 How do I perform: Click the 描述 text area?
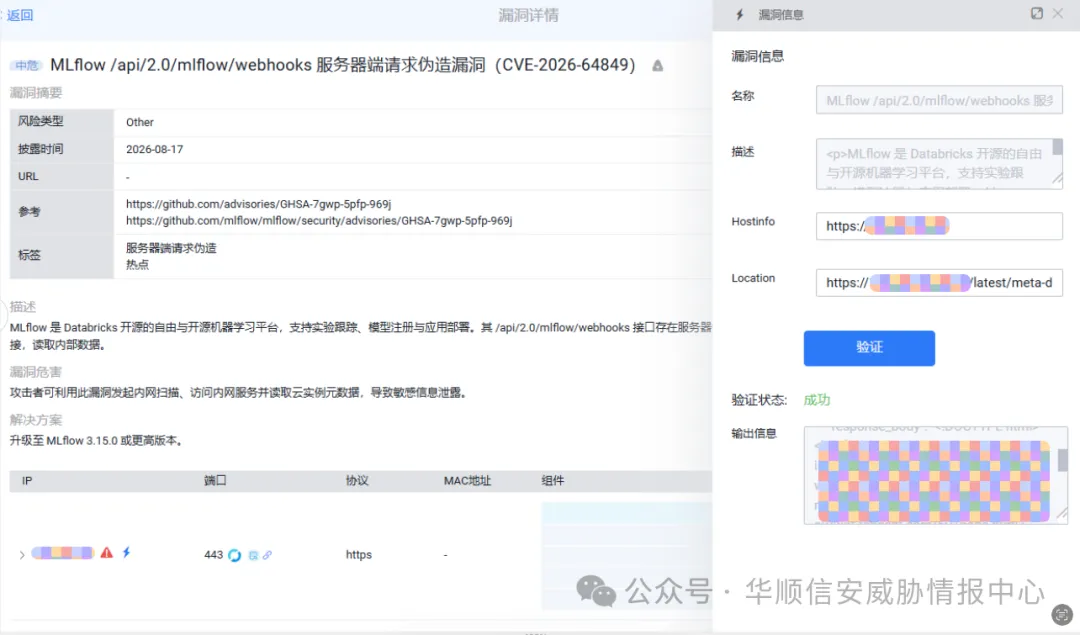[x=939, y=164]
